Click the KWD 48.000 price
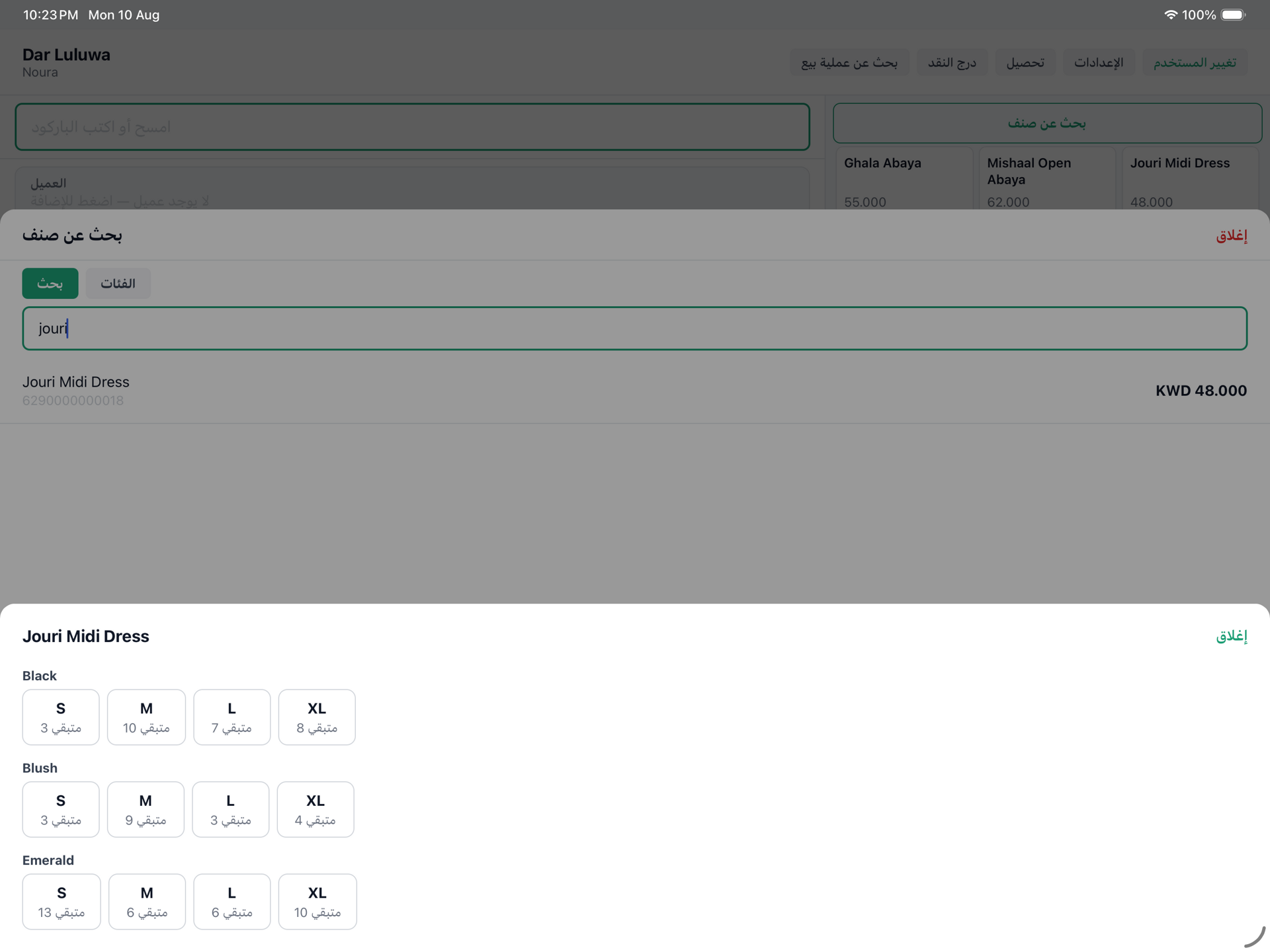The height and width of the screenshot is (952, 1270). pyautogui.click(x=1201, y=391)
